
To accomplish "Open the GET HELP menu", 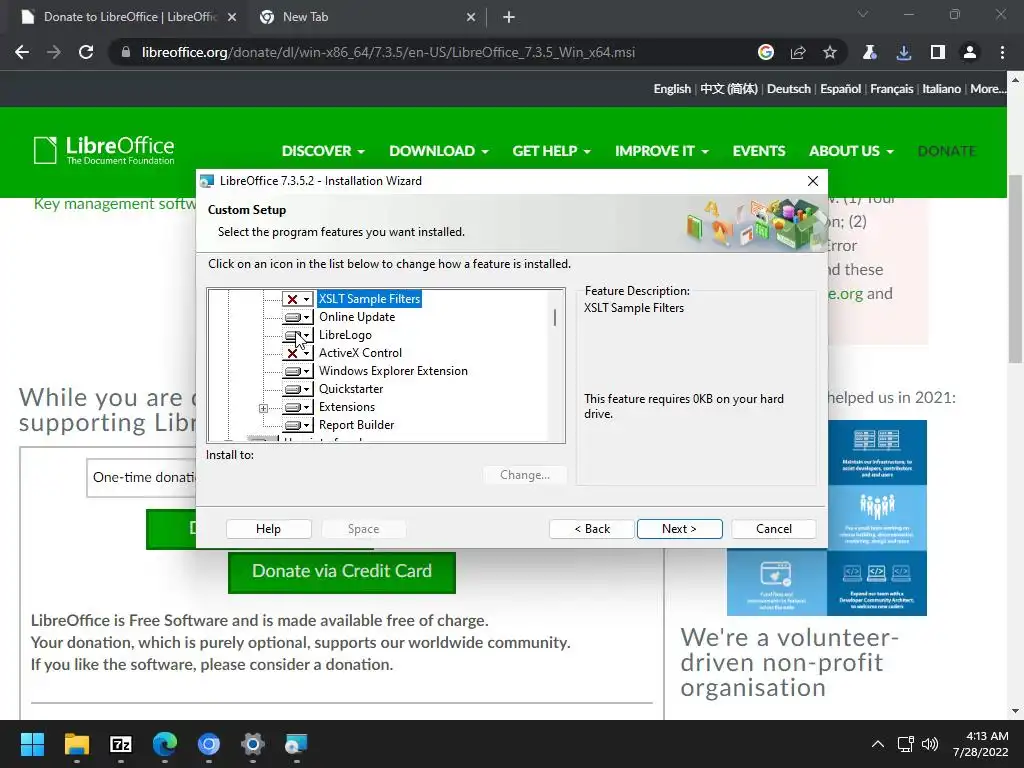I will point(551,151).
